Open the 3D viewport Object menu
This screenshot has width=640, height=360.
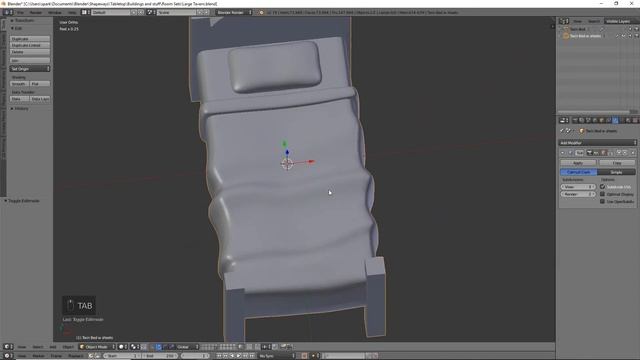point(68,347)
